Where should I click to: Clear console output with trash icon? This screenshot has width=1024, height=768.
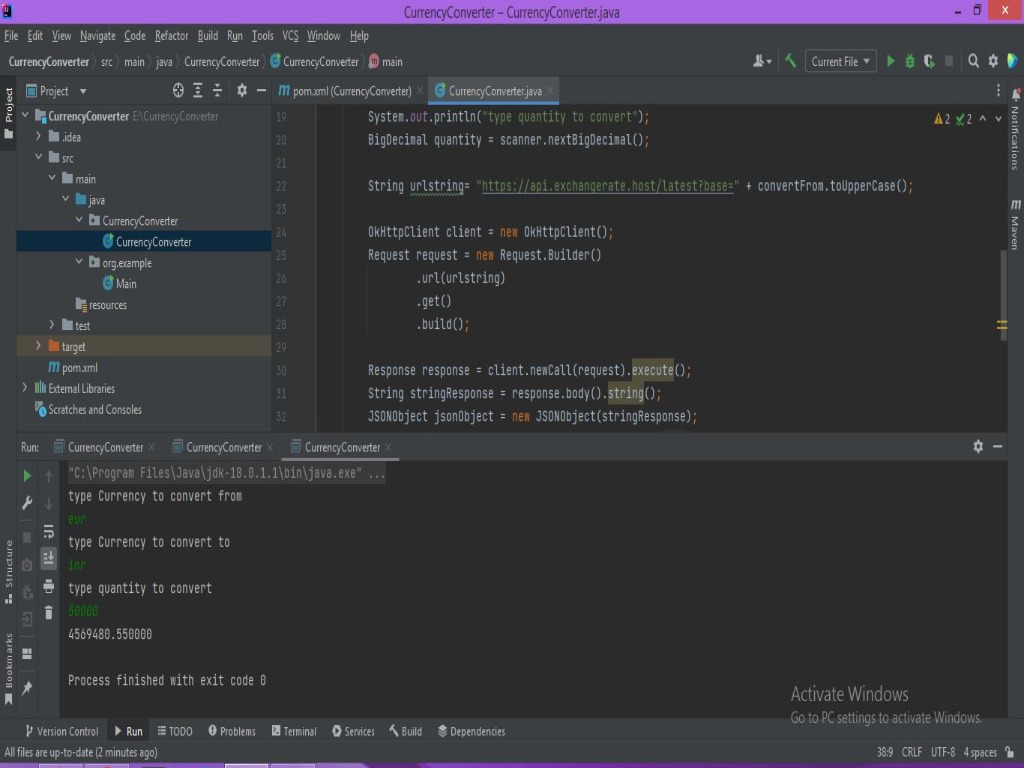click(x=49, y=613)
